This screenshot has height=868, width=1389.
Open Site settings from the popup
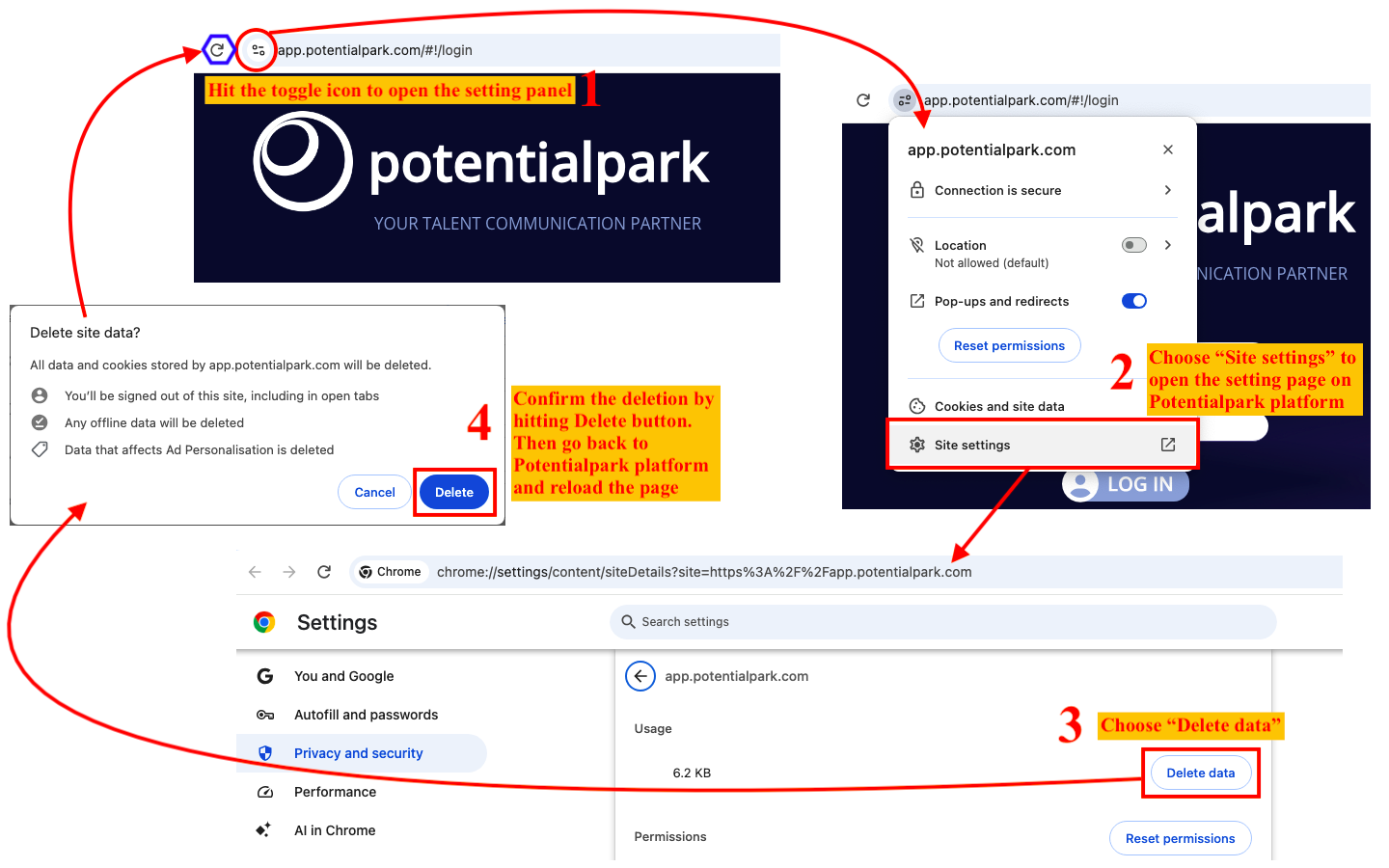pyautogui.click(x=1043, y=445)
